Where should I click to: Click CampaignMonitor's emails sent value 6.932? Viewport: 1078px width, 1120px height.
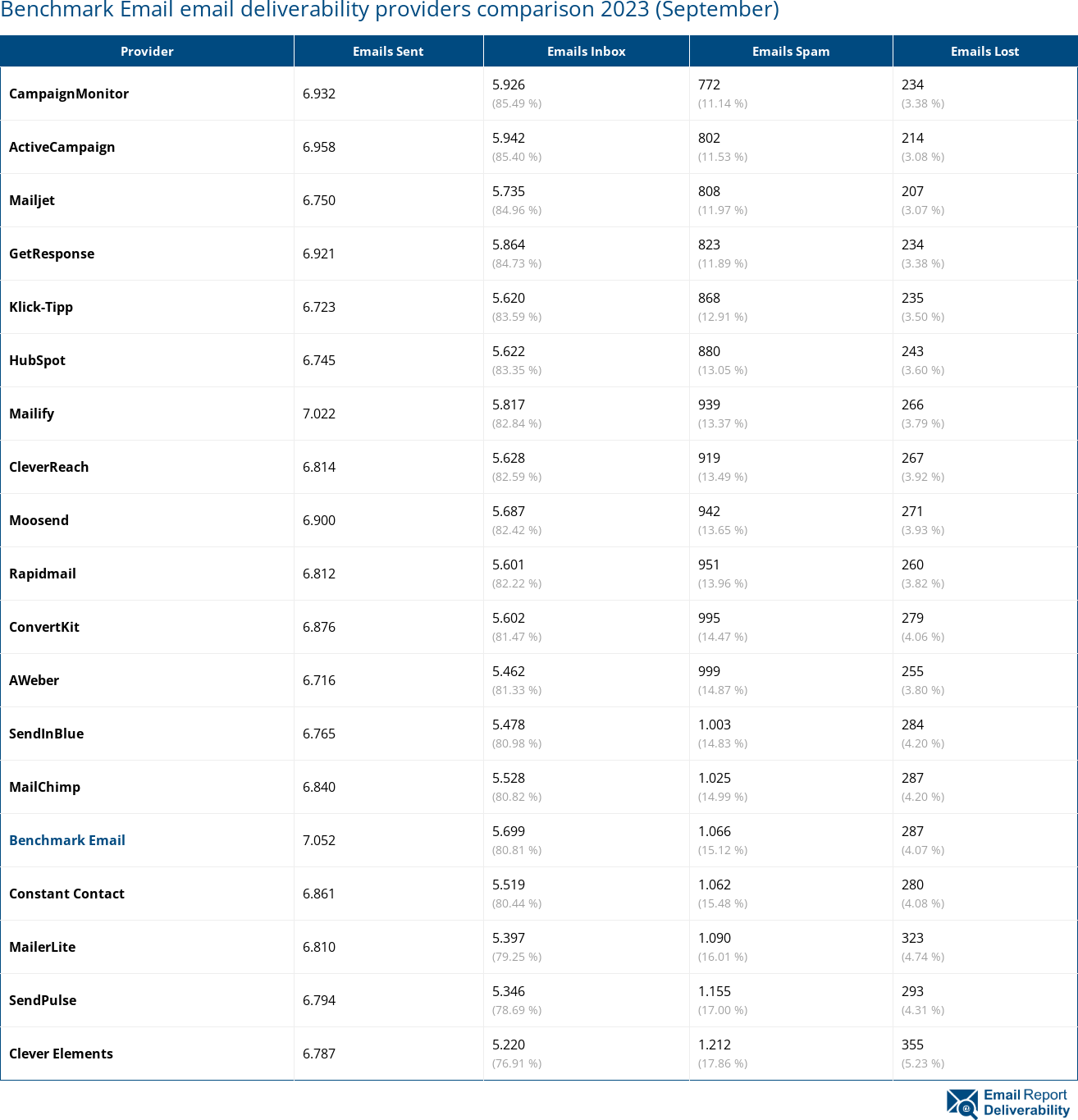[x=319, y=94]
